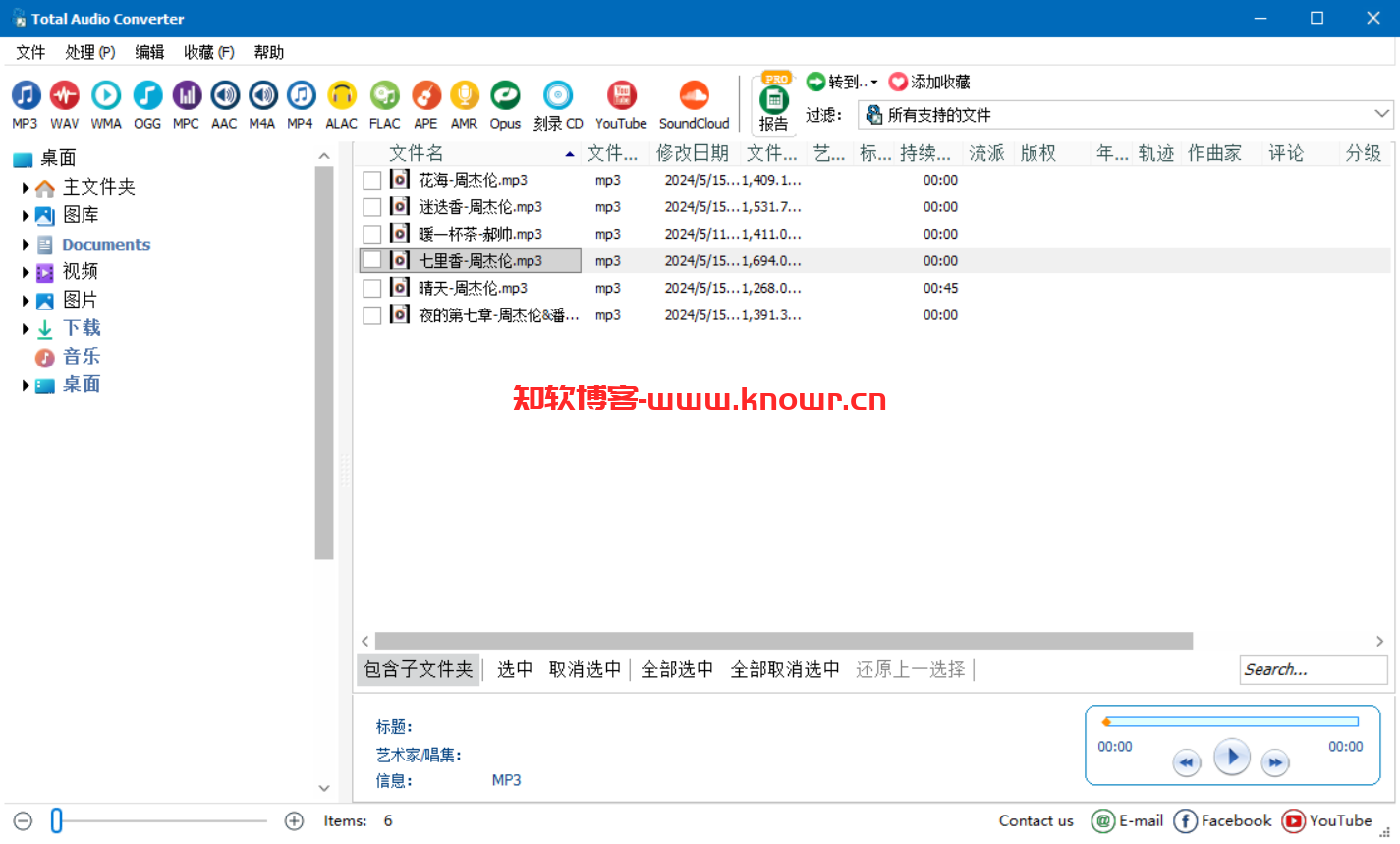Viewport: 1400px width, 844px height.
Task: Click the 添加收藏 add favorite icon
Action: click(898, 82)
